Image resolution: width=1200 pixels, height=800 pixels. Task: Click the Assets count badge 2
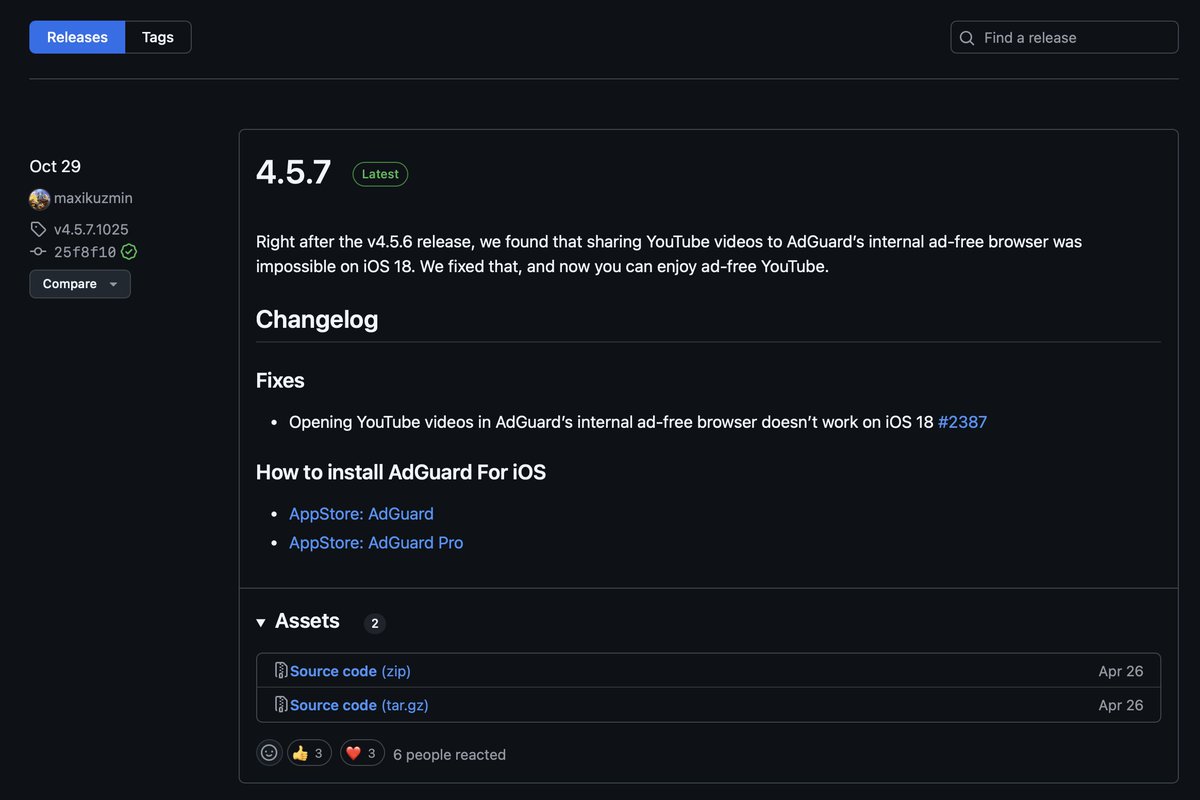click(375, 623)
